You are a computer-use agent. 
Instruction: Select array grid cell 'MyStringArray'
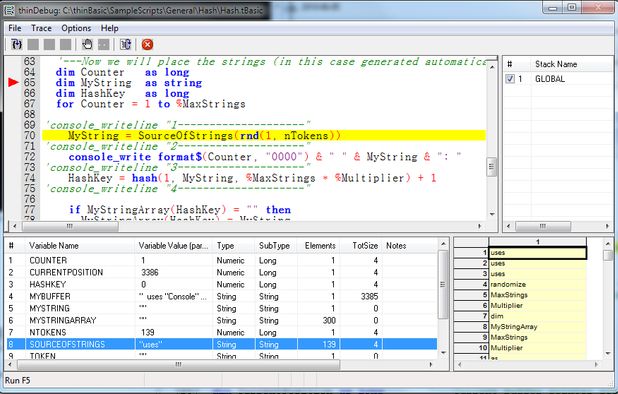[538, 327]
